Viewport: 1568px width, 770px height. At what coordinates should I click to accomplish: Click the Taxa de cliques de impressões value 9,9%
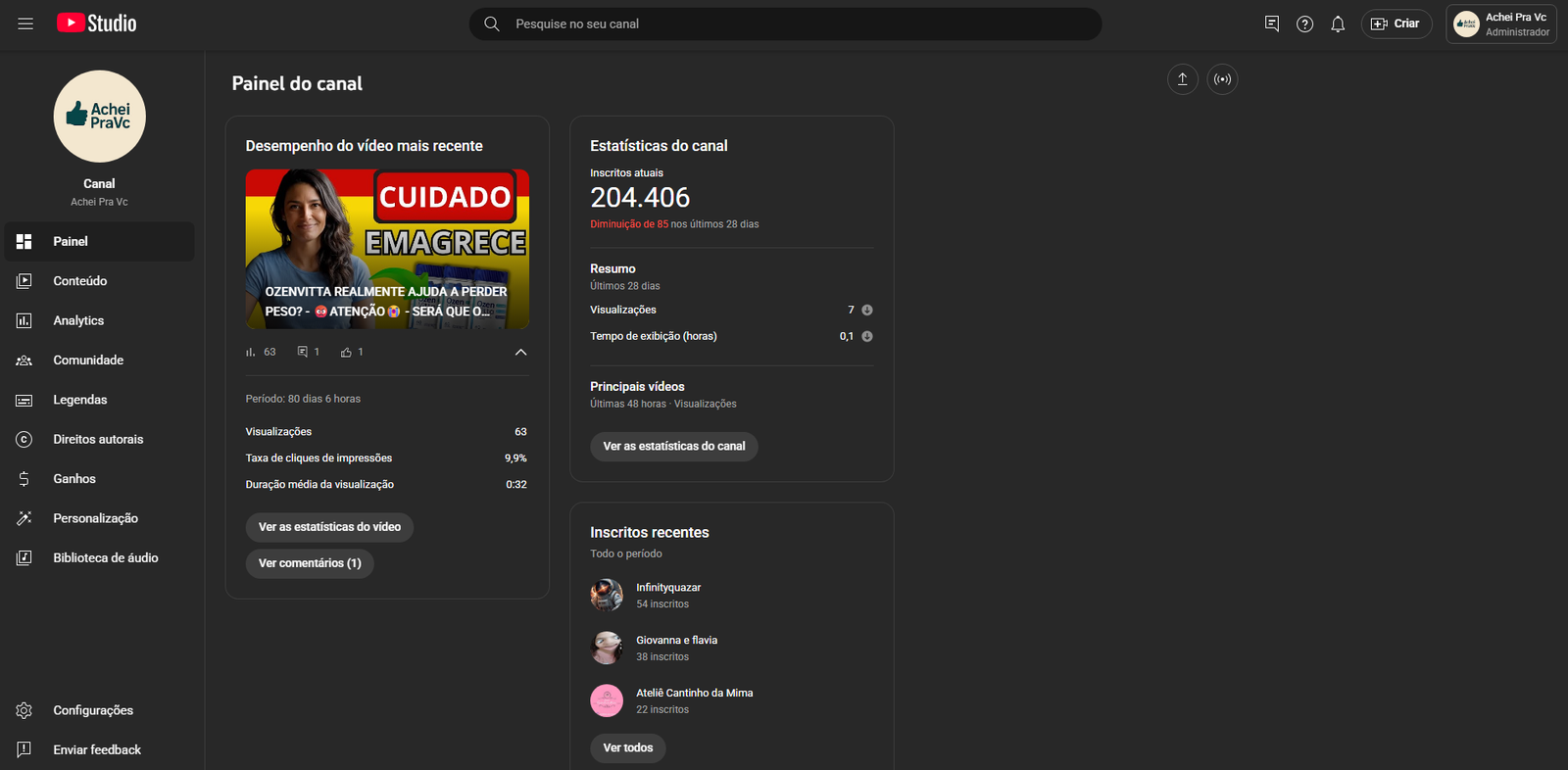point(515,458)
